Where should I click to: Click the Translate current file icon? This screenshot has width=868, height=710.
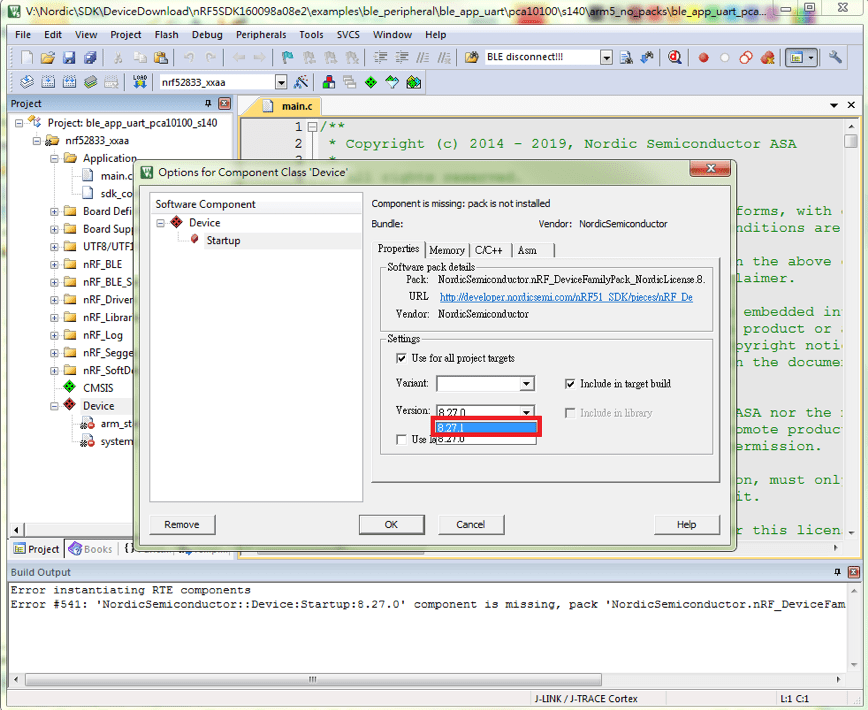[27, 82]
